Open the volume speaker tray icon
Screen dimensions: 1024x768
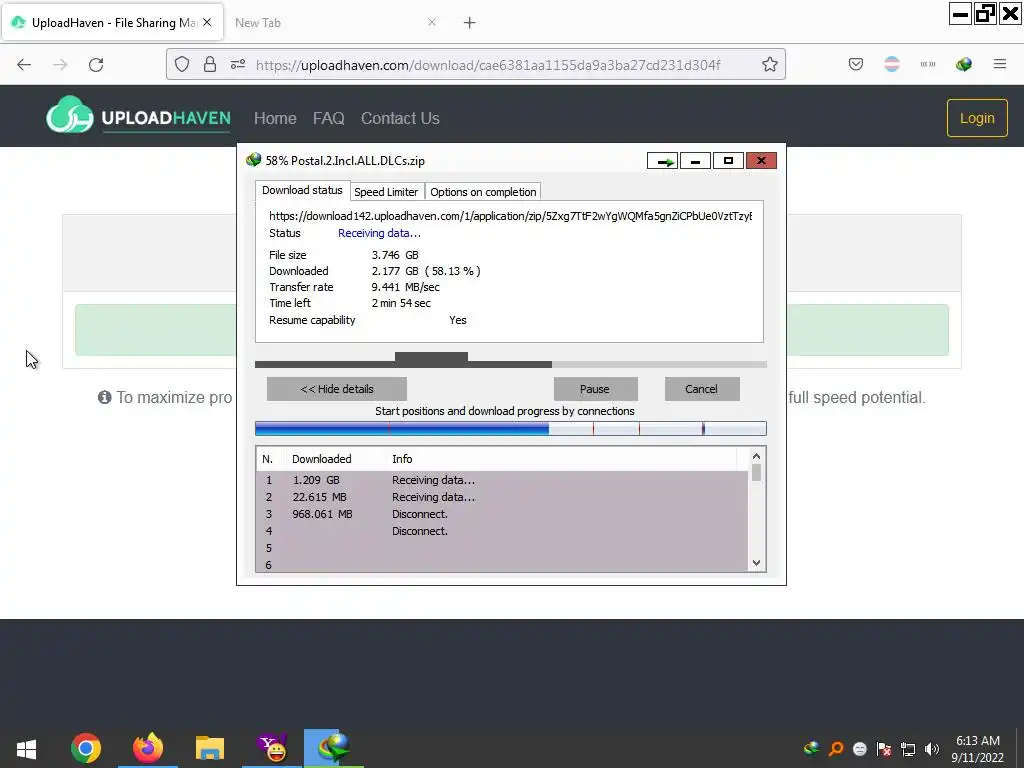point(932,749)
